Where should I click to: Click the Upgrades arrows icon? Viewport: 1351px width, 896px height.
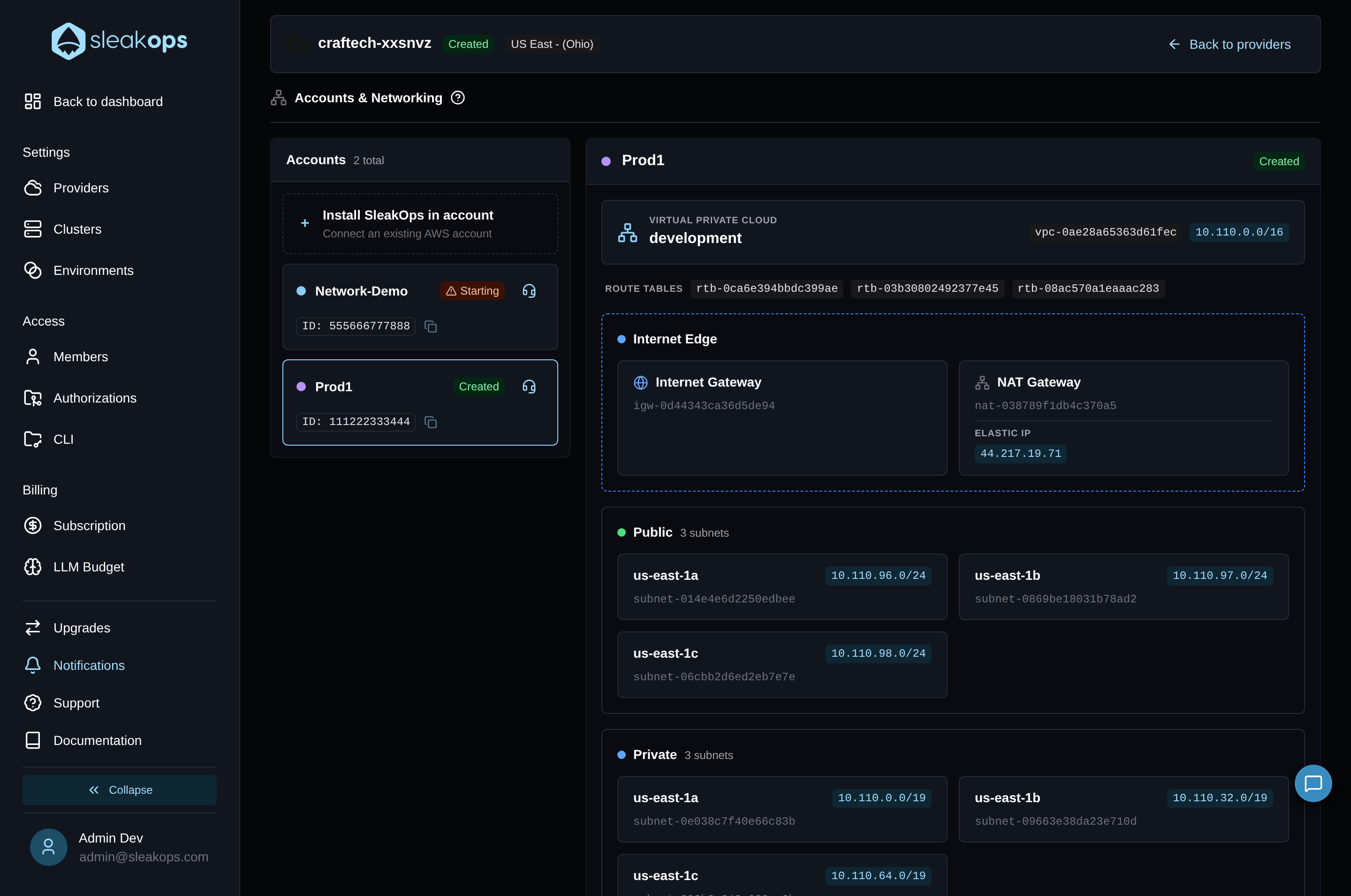(x=33, y=627)
